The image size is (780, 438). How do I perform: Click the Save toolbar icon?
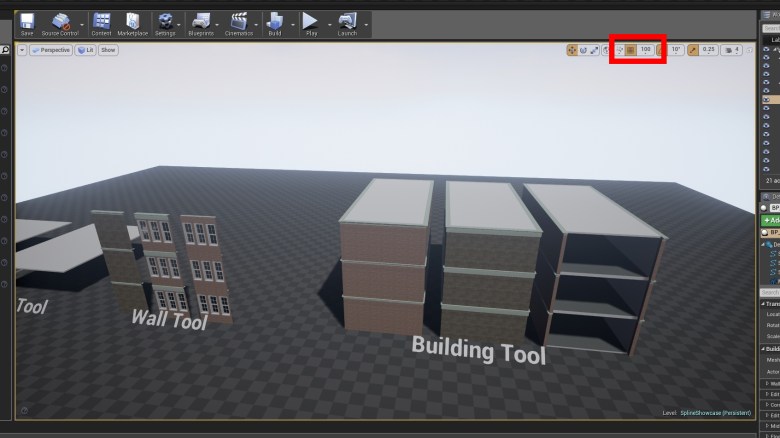(27, 22)
